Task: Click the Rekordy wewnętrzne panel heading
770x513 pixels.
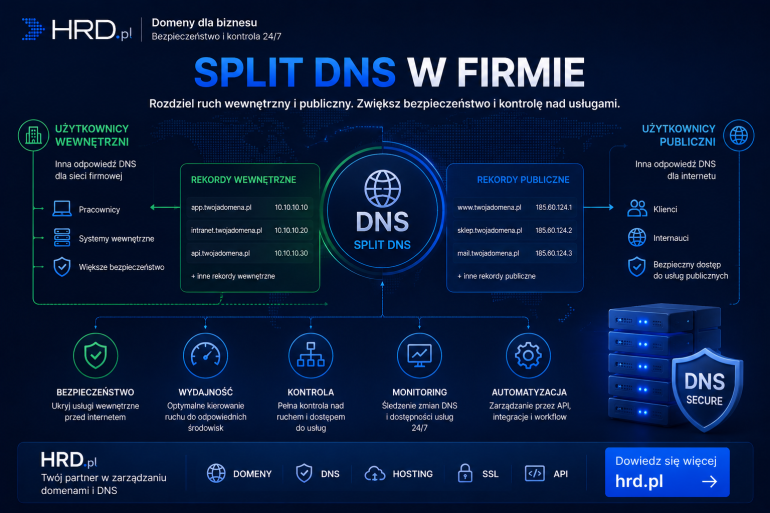Action: (x=244, y=180)
